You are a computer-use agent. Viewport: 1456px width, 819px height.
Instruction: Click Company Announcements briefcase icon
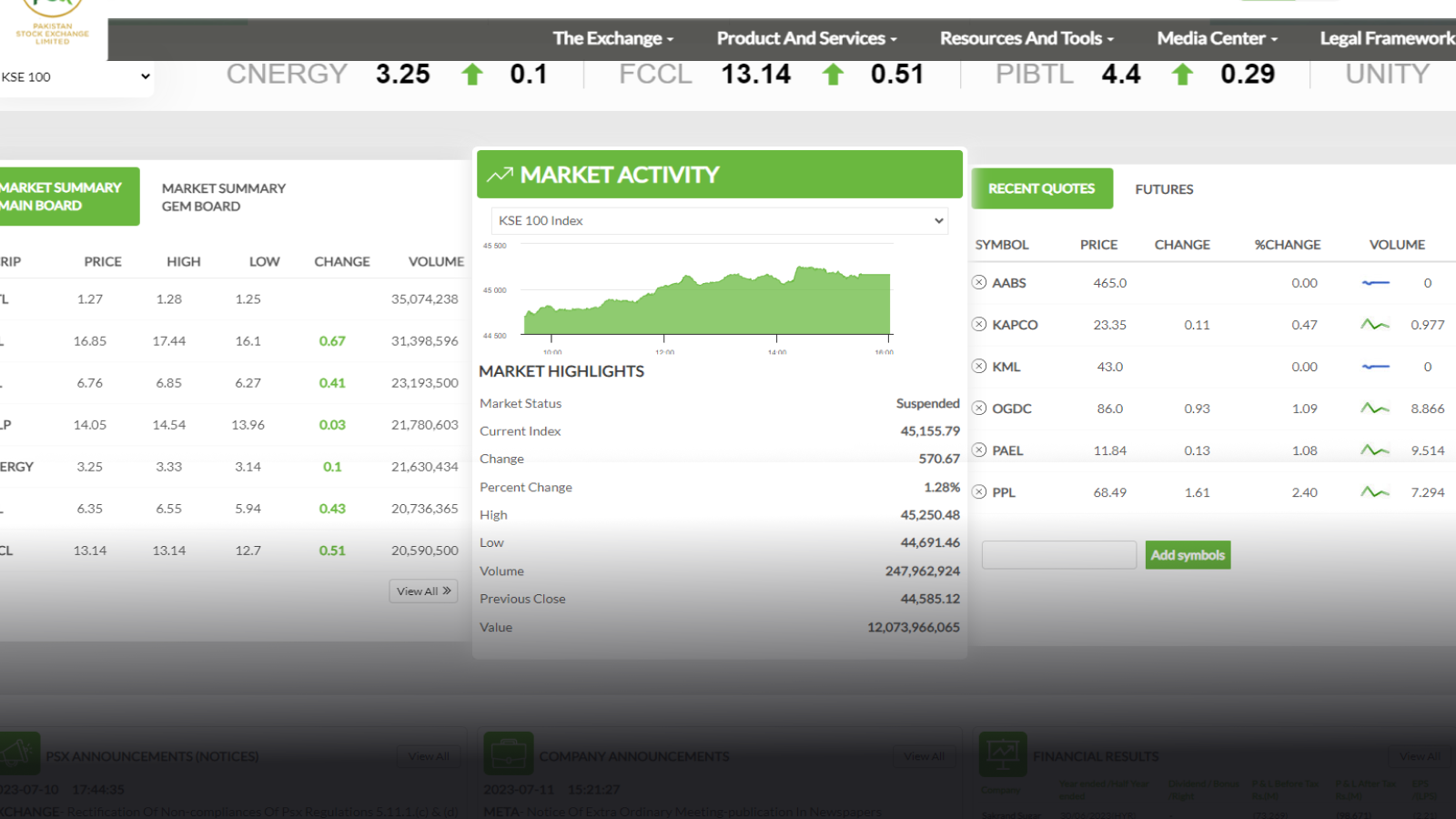[x=509, y=753]
